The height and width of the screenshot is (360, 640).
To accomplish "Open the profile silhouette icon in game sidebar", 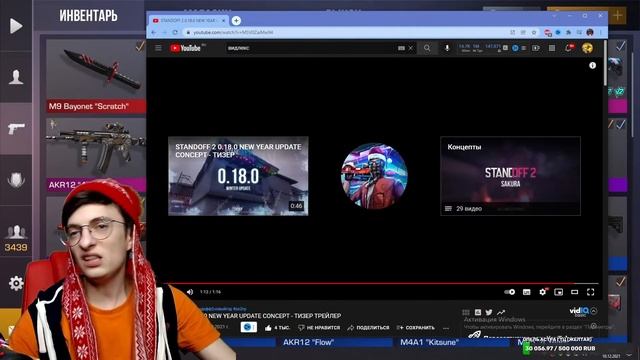I will [x=16, y=76].
